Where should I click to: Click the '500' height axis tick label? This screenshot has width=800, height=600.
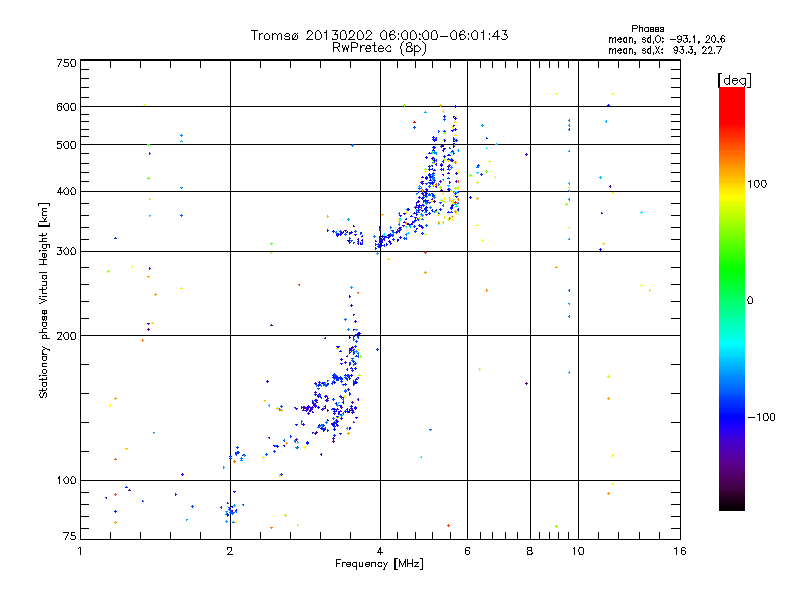pyautogui.click(x=66, y=145)
